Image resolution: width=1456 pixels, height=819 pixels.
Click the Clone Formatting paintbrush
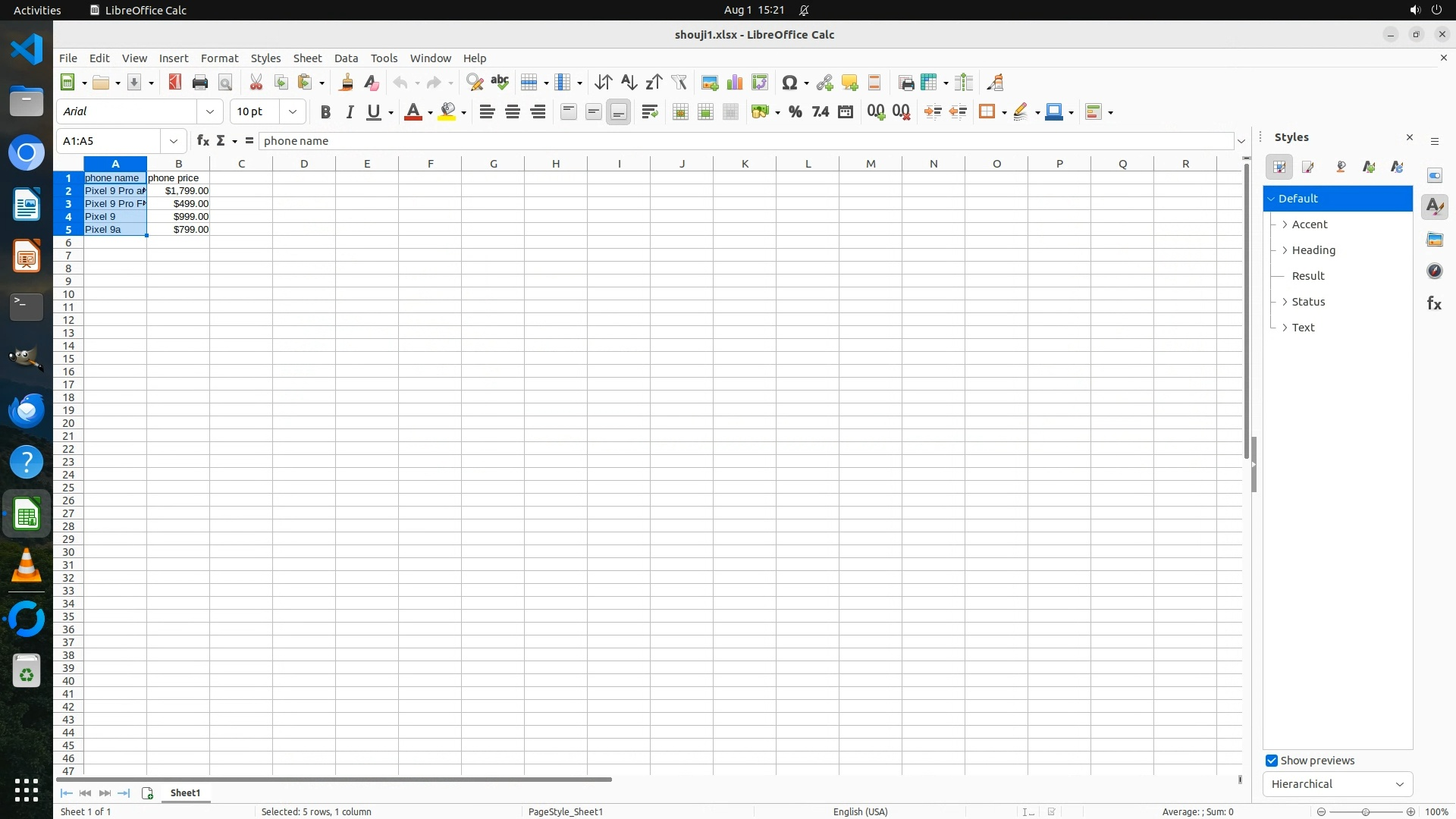(347, 83)
